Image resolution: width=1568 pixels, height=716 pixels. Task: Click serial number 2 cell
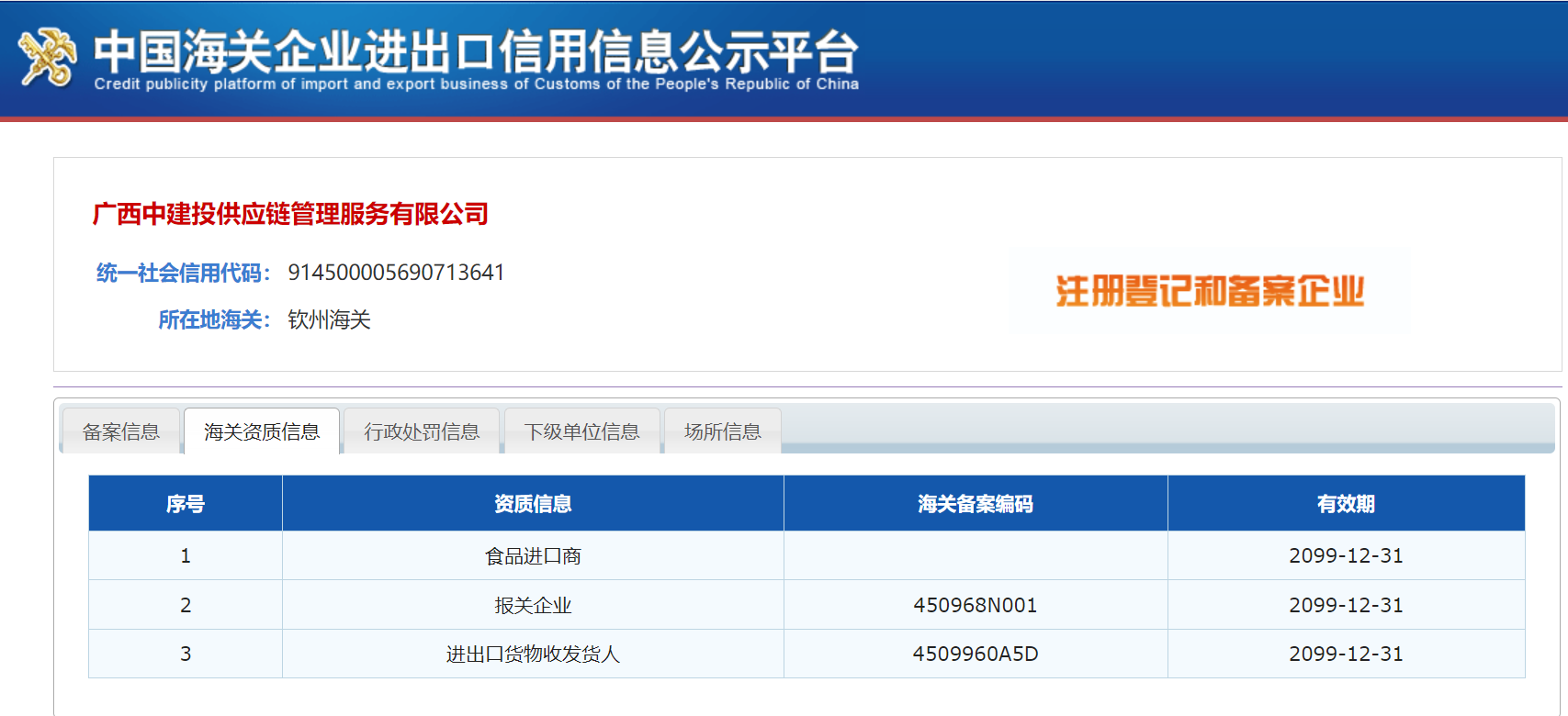pyautogui.click(x=186, y=605)
